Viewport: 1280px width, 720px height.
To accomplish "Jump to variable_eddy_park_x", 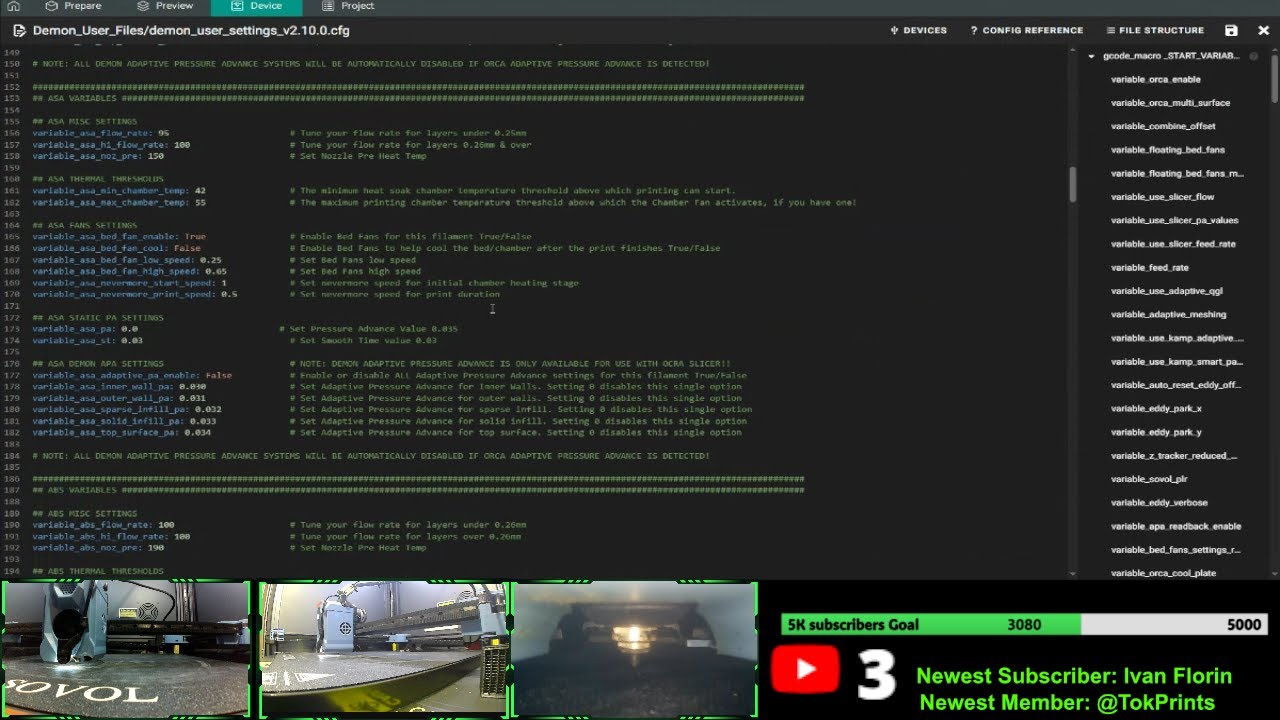I will [x=1156, y=408].
